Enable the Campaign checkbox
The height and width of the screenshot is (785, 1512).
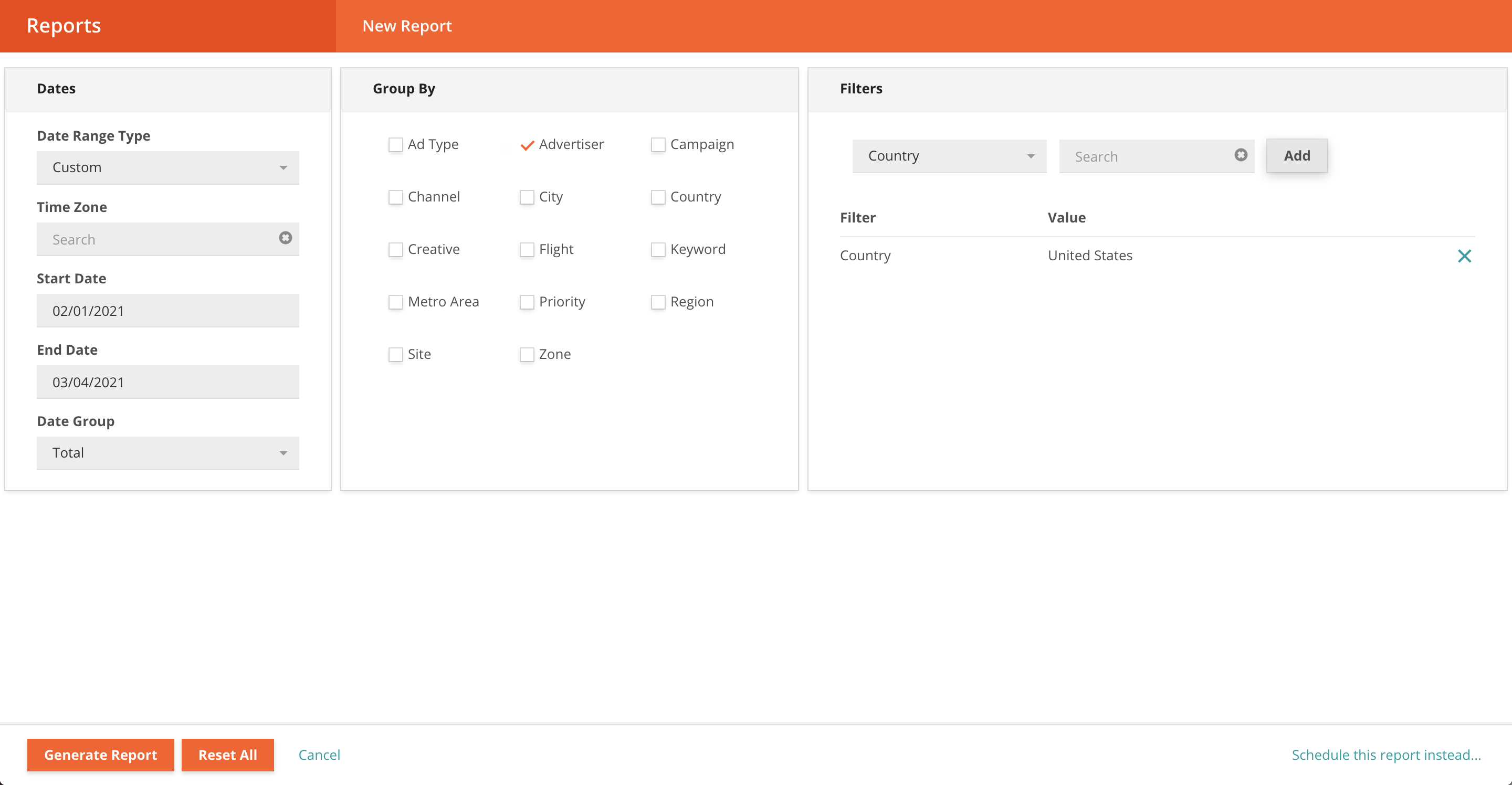click(x=658, y=145)
